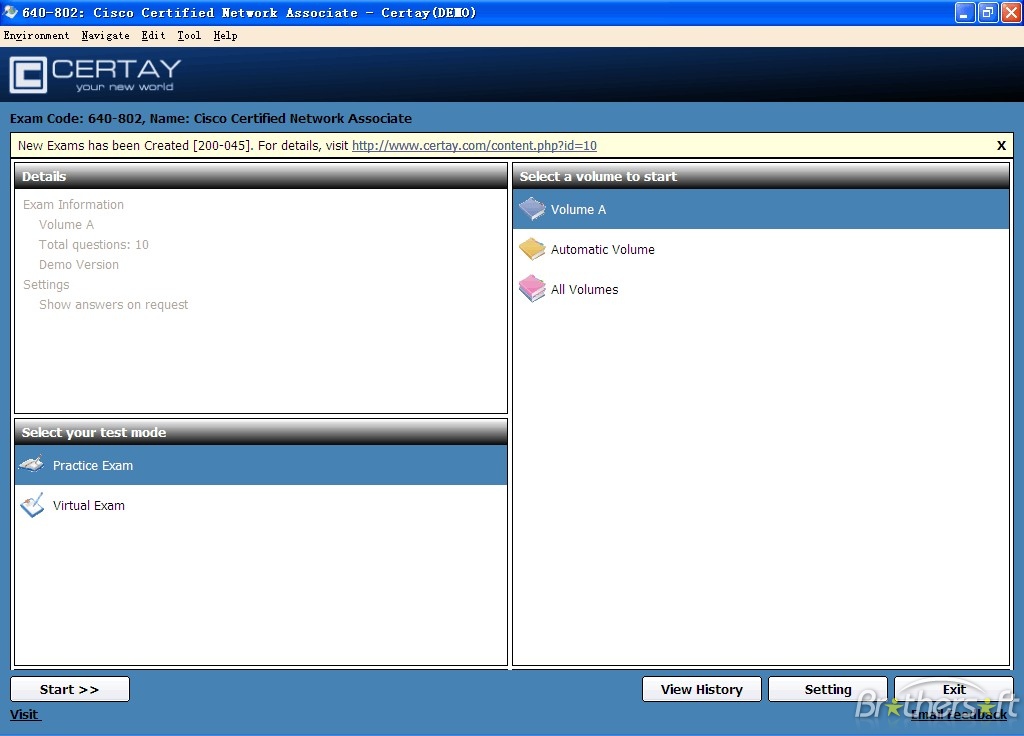Click Exam Information in Details
The width and height of the screenshot is (1024, 736).
(x=73, y=204)
